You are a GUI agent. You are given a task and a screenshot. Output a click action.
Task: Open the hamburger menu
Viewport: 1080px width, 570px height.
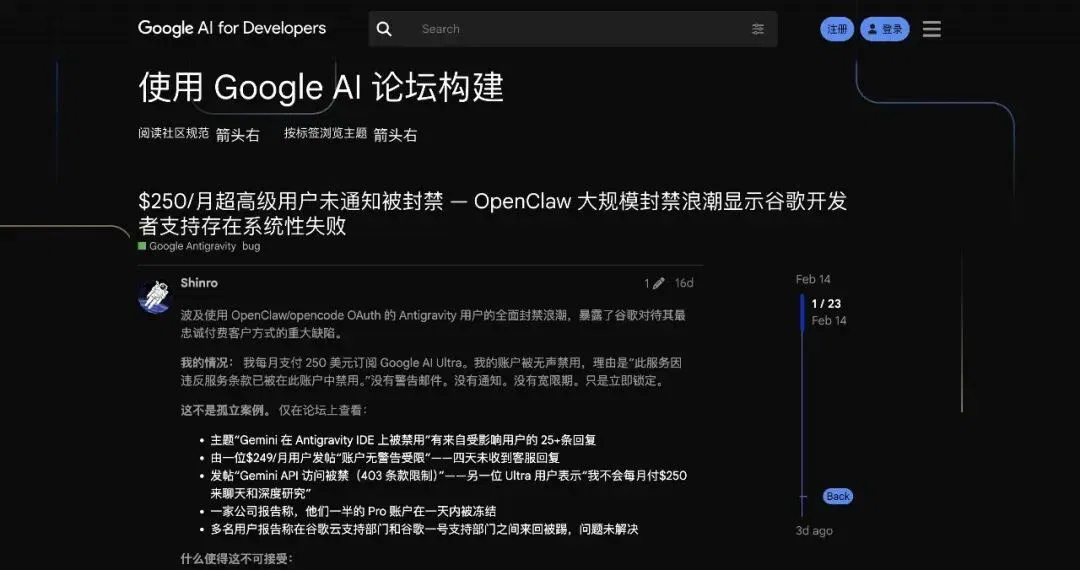931,29
